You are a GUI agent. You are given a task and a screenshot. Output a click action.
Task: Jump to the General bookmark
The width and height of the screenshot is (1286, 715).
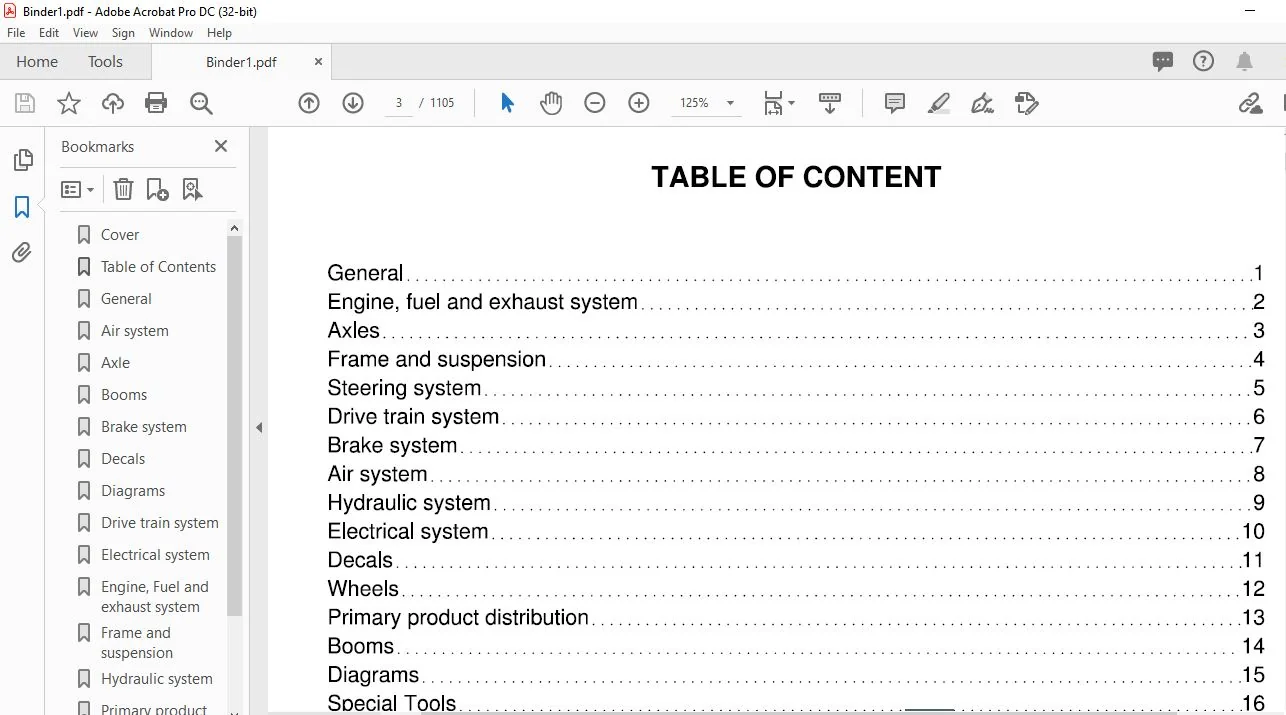[x=126, y=299]
